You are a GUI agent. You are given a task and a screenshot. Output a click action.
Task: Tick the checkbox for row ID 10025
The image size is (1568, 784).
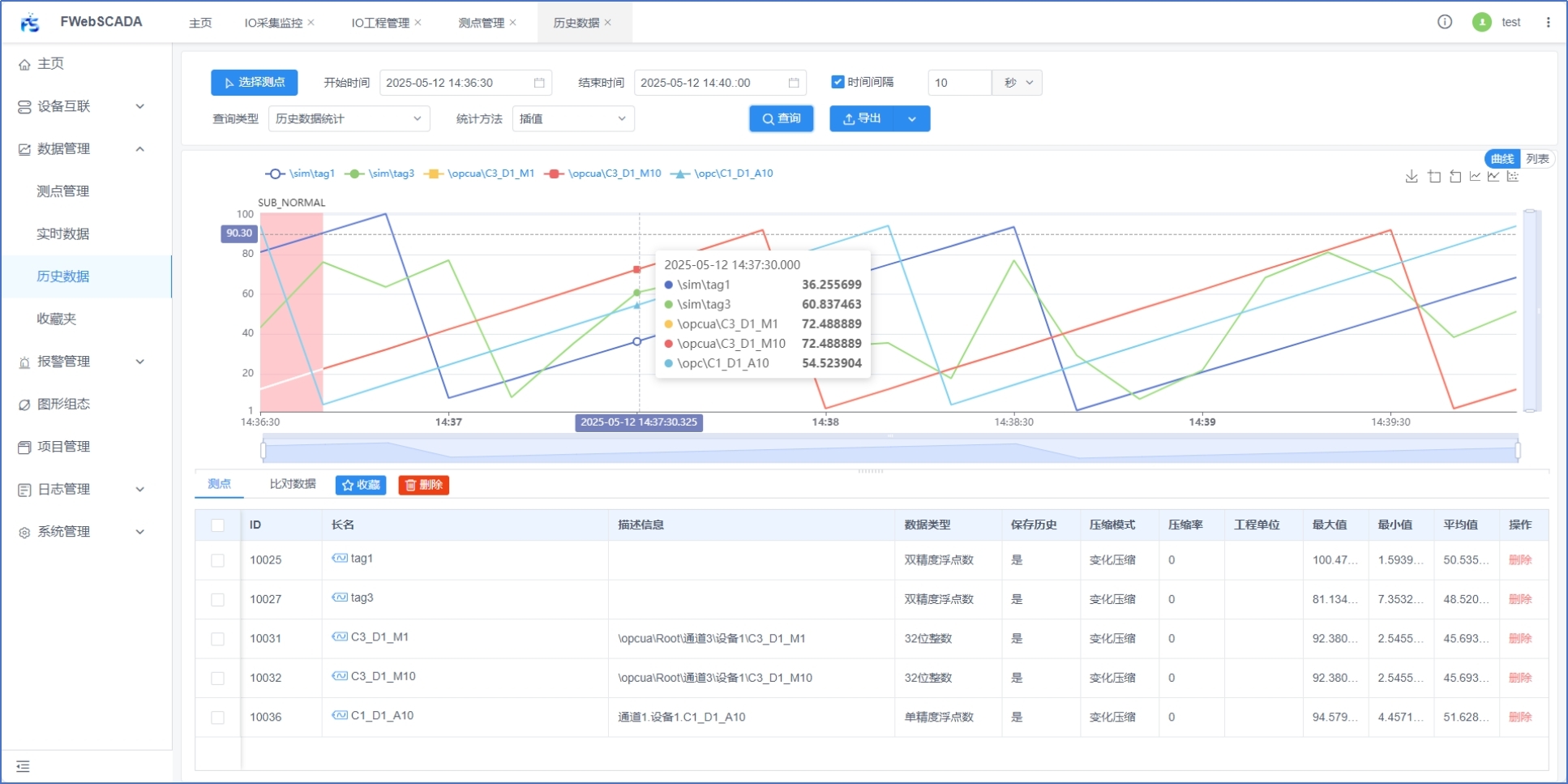pos(217,560)
